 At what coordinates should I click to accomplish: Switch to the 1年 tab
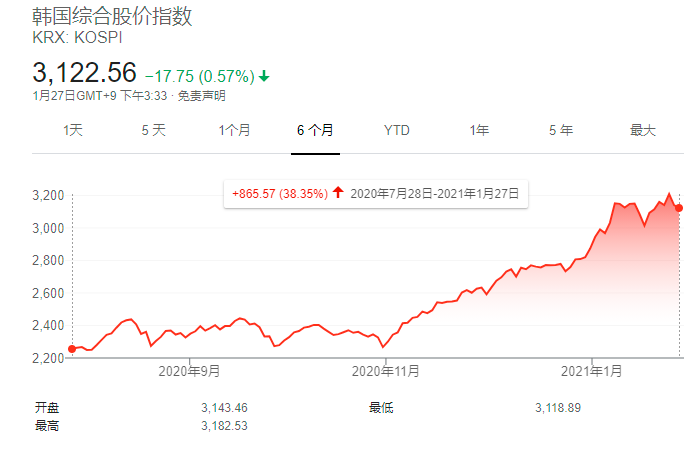[479, 130]
